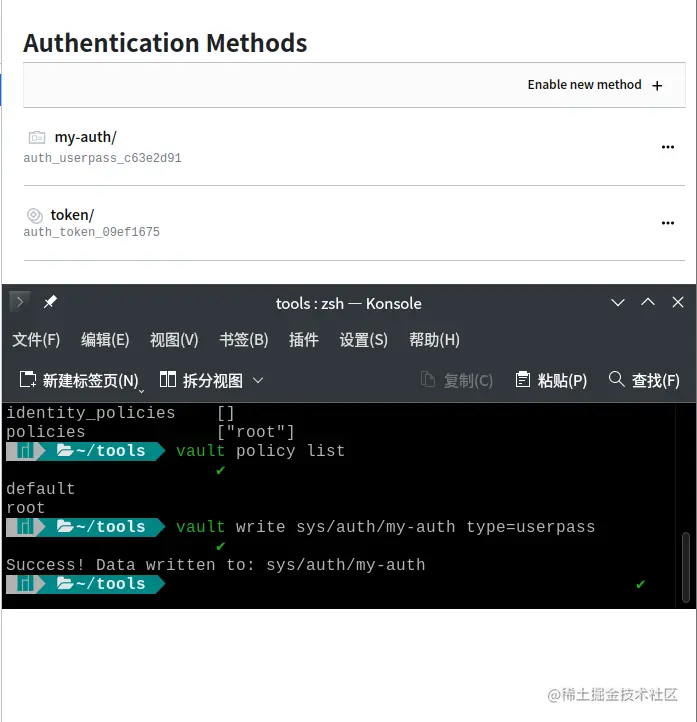Click the Enable new method link

tap(594, 85)
